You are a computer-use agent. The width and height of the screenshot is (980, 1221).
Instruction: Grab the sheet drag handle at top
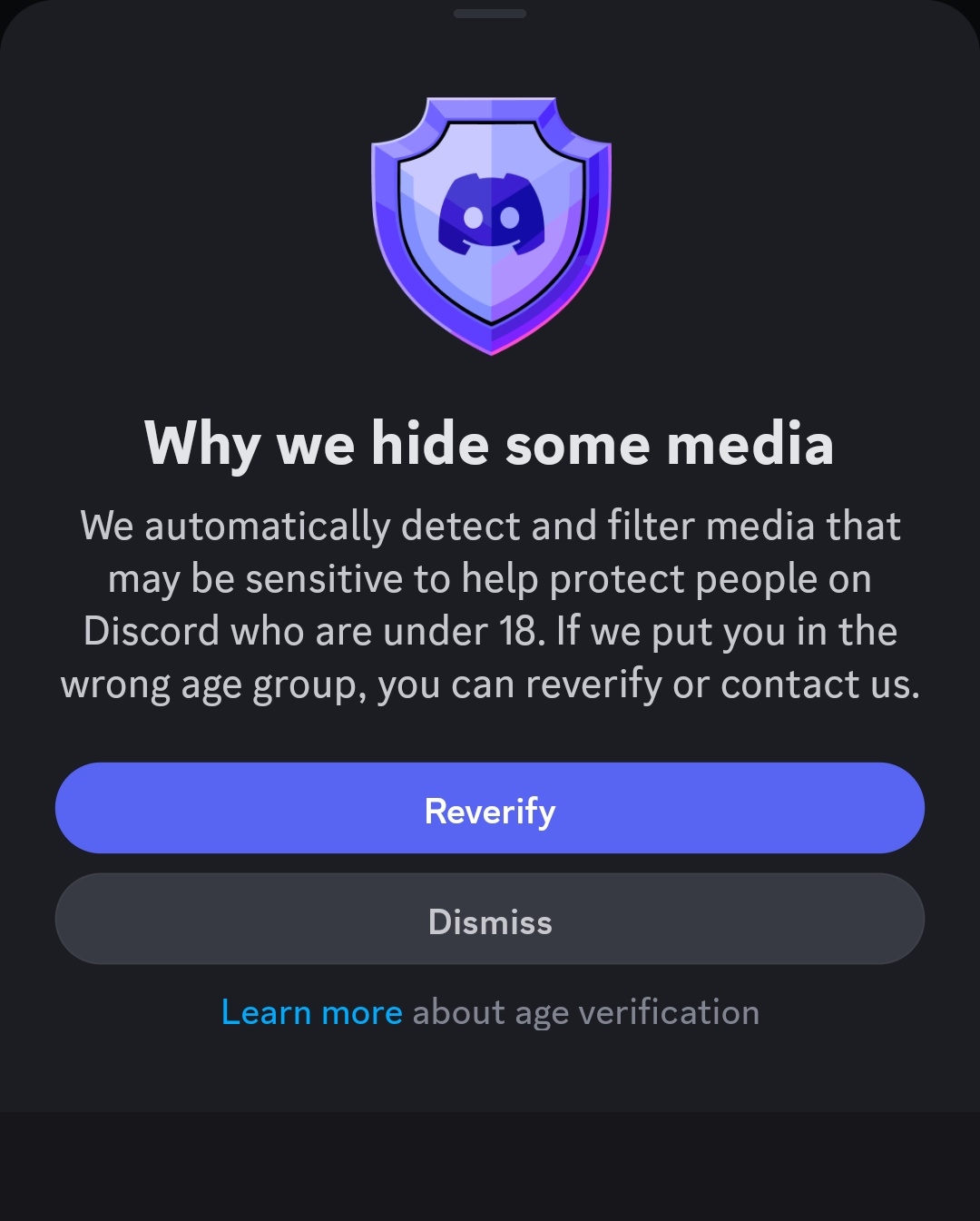pos(490,14)
